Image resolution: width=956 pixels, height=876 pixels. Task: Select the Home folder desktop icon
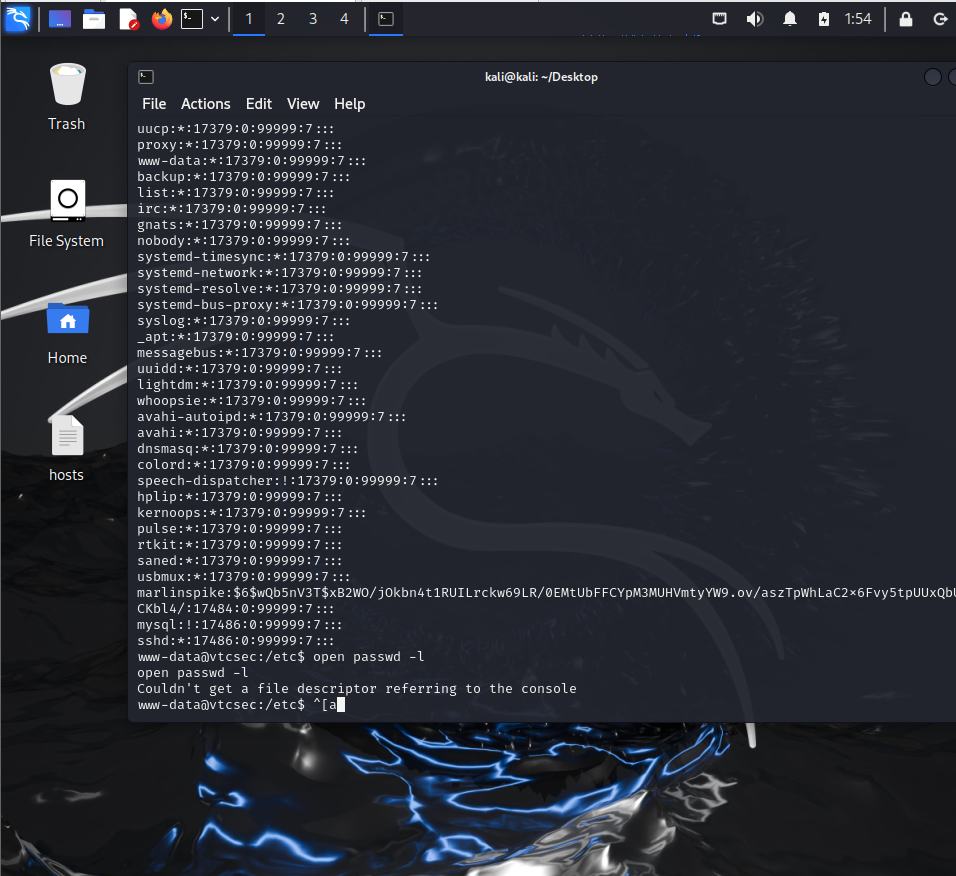point(68,333)
